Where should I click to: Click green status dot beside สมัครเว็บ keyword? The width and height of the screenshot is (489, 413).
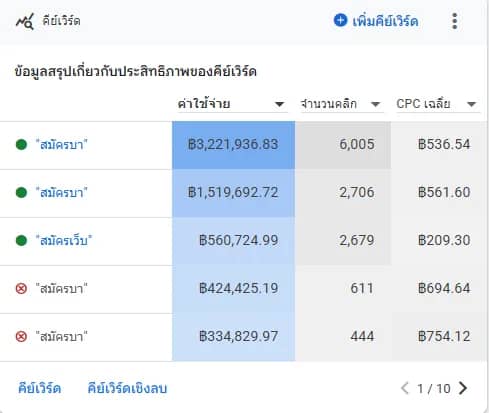click(x=21, y=240)
